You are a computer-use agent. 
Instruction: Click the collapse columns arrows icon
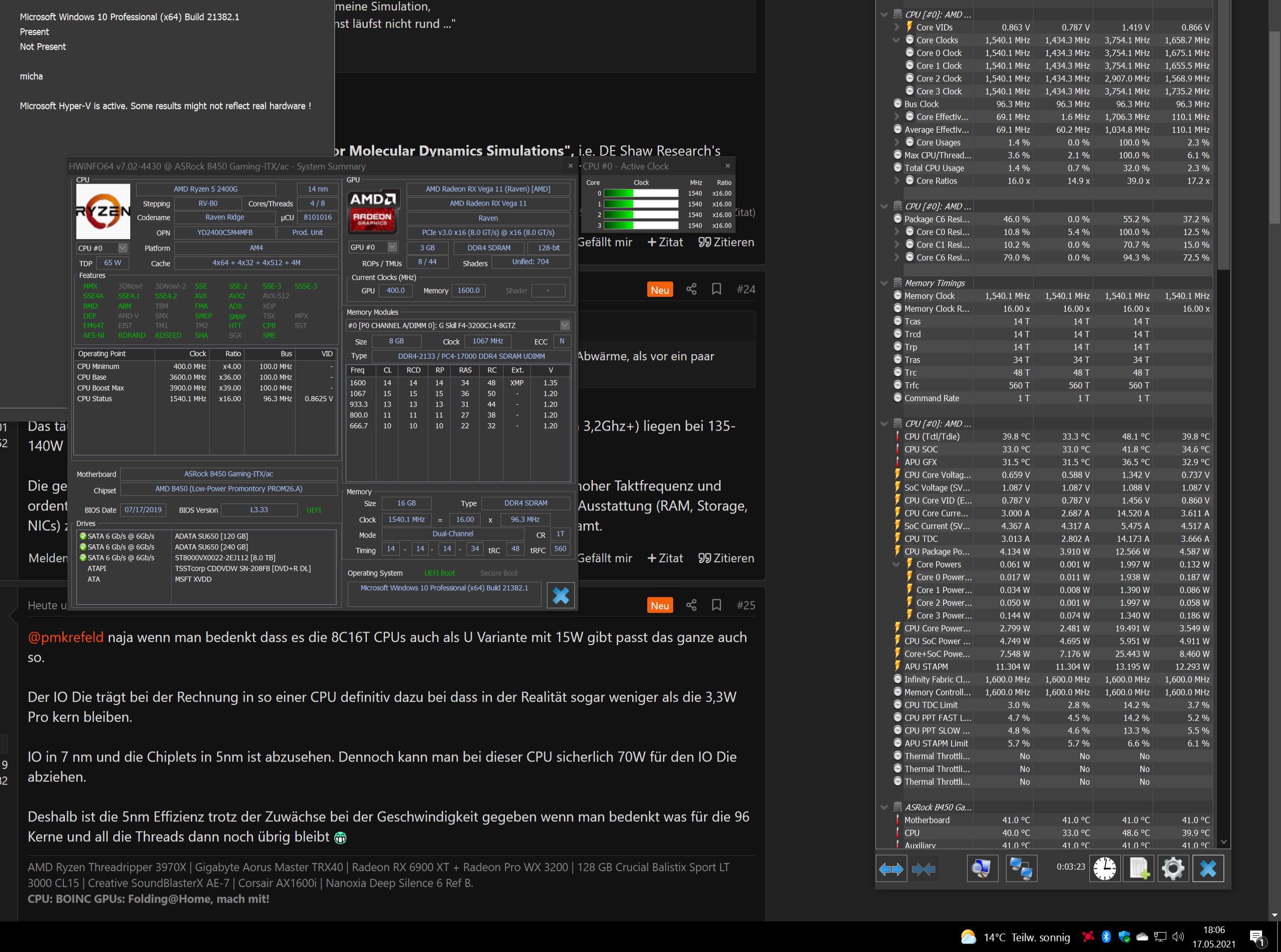923,869
